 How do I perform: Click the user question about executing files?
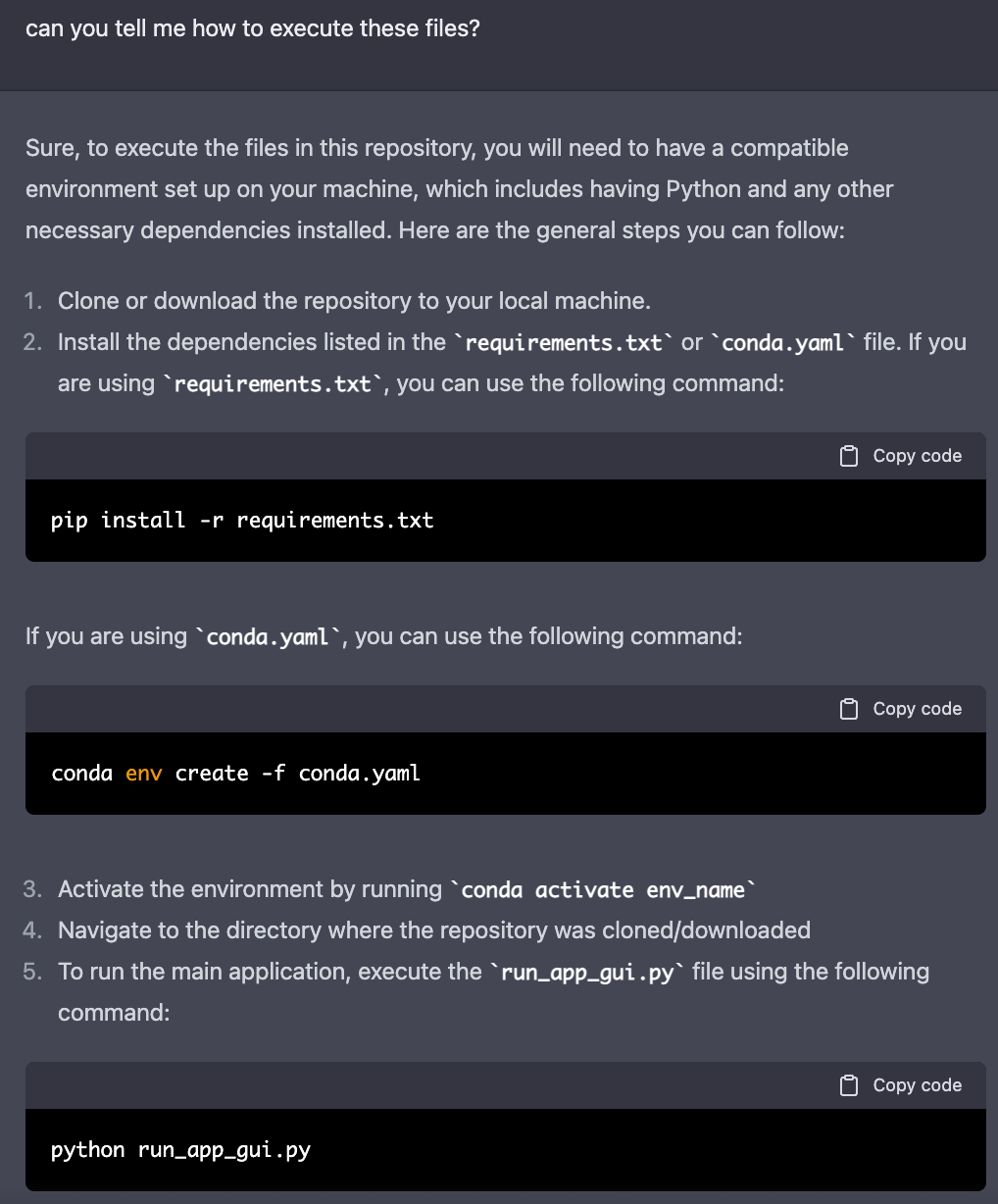pyautogui.click(x=253, y=28)
